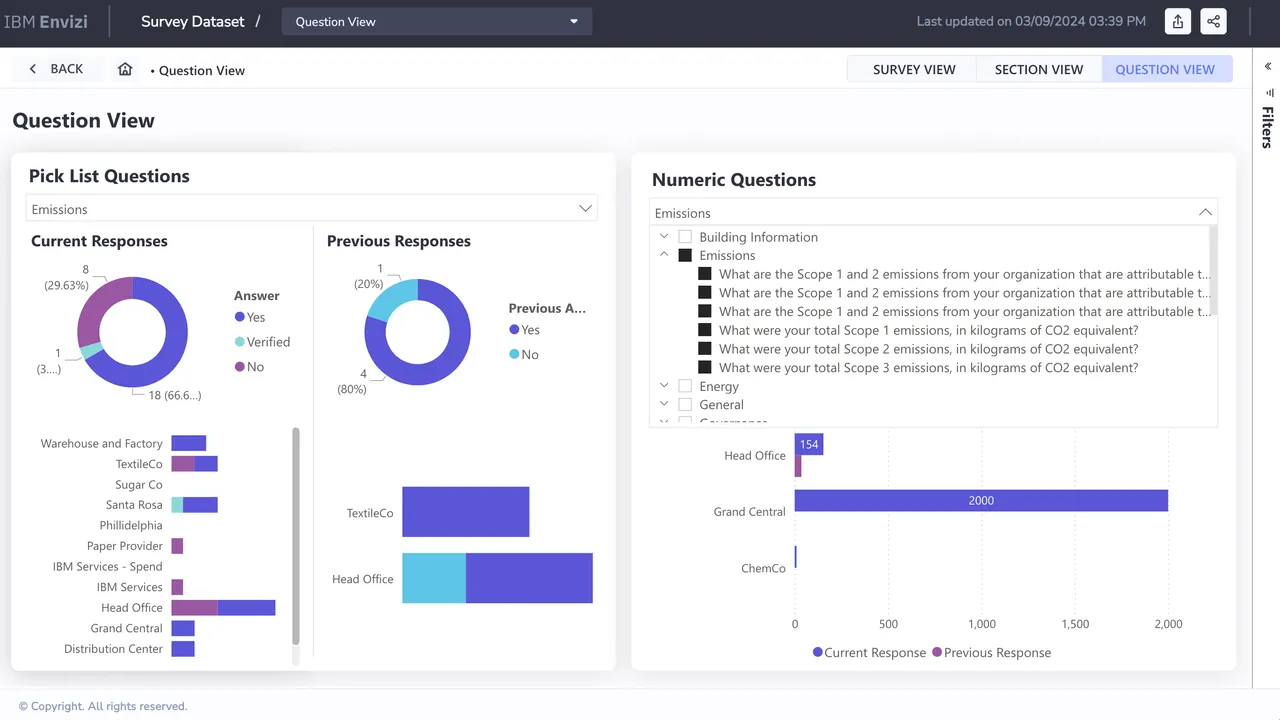1280x720 pixels.
Task: Uncheck total Scope 2 emissions question checkbox
Action: [705, 349]
